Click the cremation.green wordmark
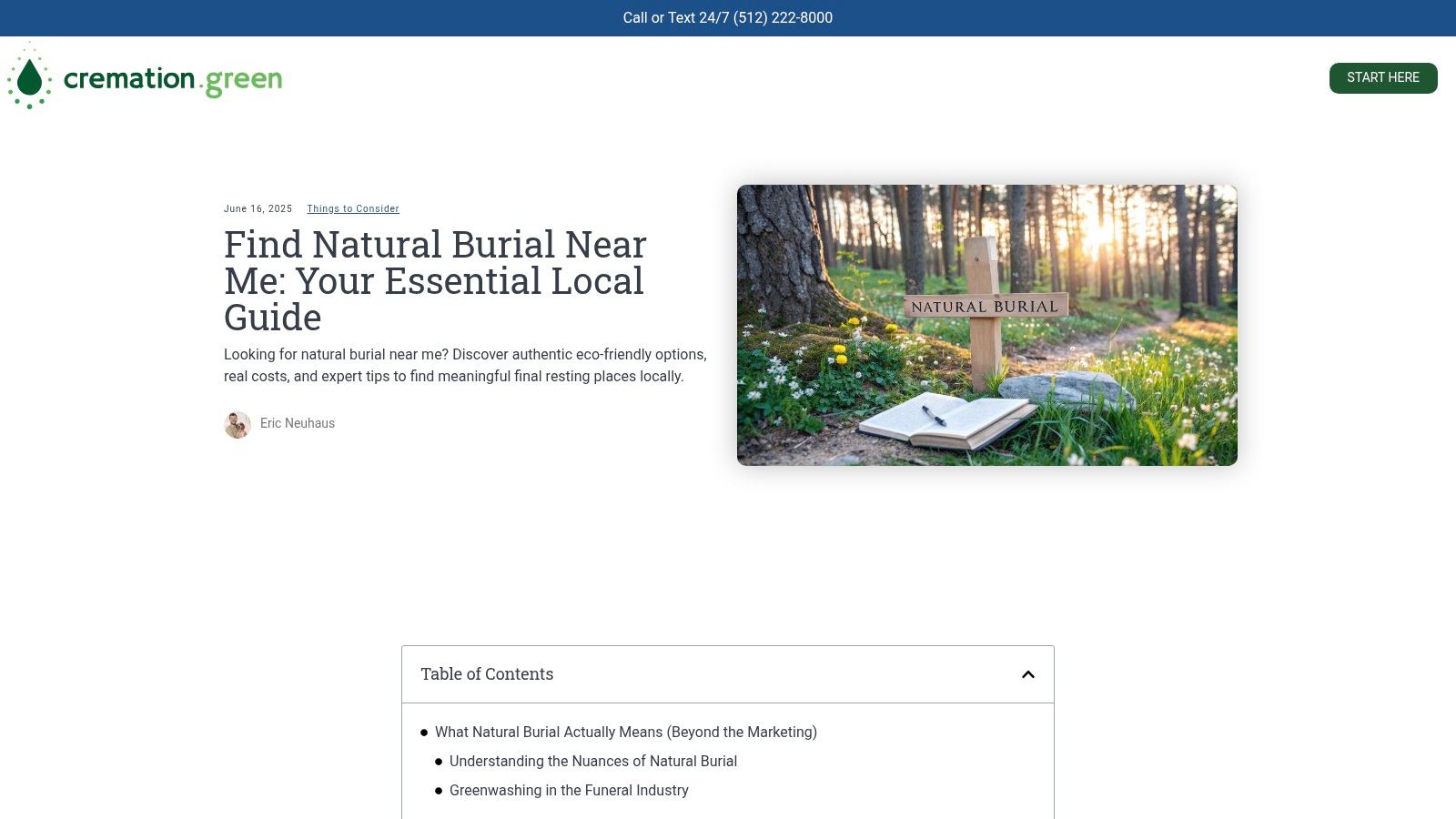Image resolution: width=1456 pixels, height=819 pixels. pos(174,79)
